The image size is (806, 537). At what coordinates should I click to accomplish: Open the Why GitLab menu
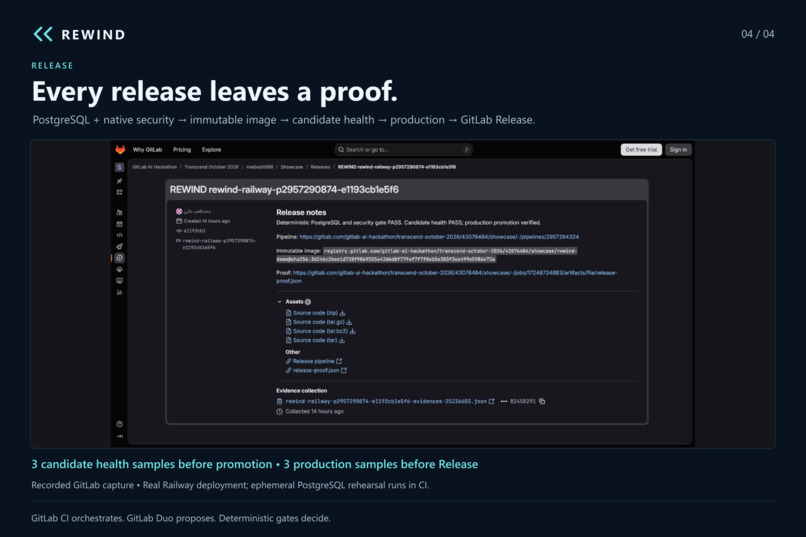click(x=148, y=150)
